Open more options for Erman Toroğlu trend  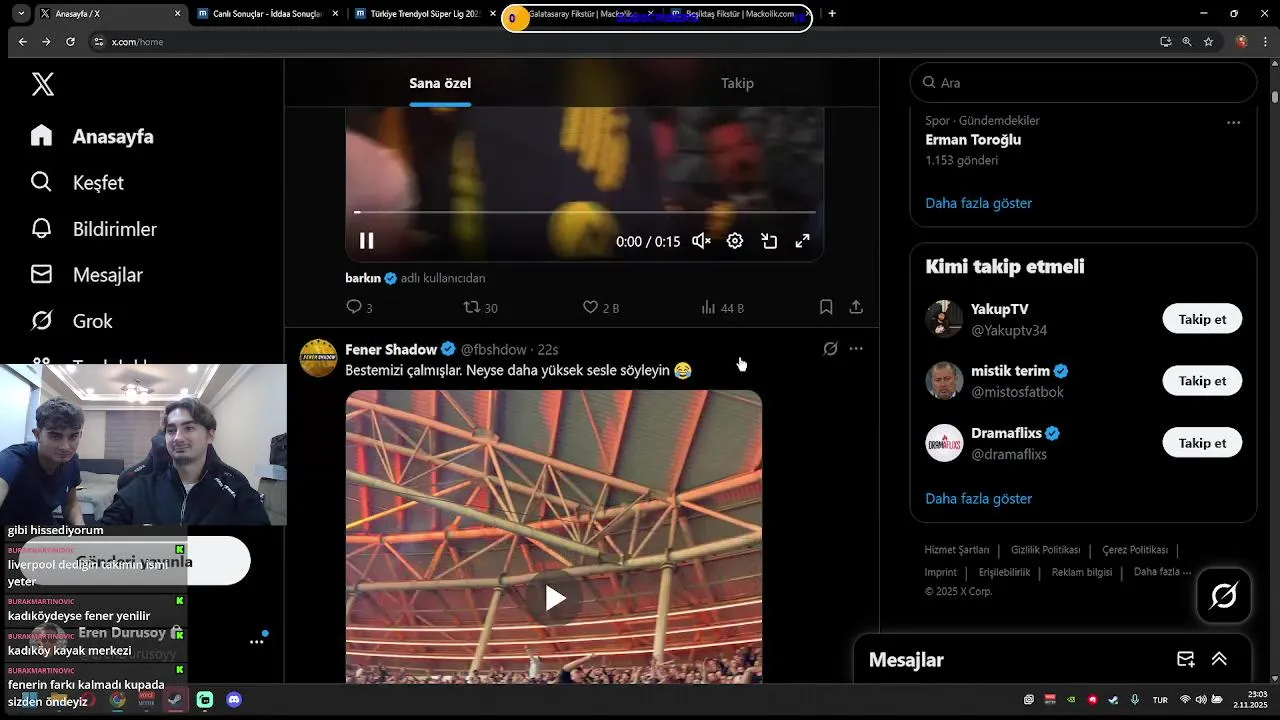pos(1234,122)
